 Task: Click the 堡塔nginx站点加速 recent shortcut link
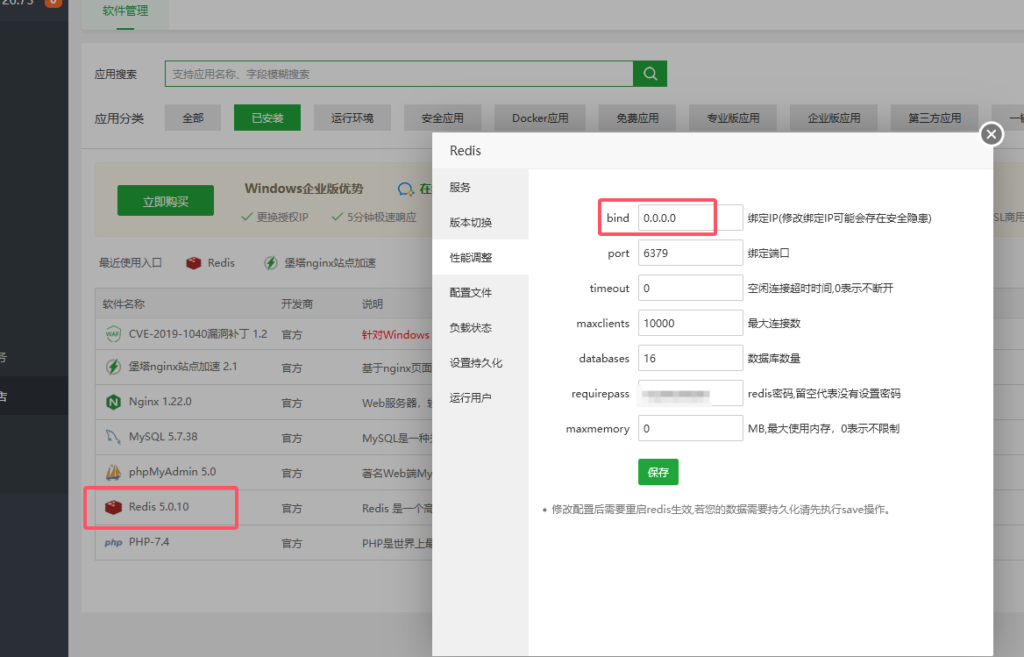tap(330, 263)
